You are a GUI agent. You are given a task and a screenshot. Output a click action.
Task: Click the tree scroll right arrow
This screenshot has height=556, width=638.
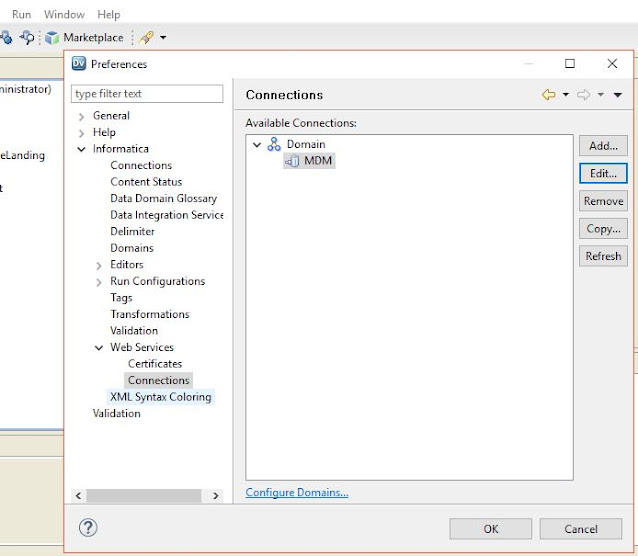(216, 496)
